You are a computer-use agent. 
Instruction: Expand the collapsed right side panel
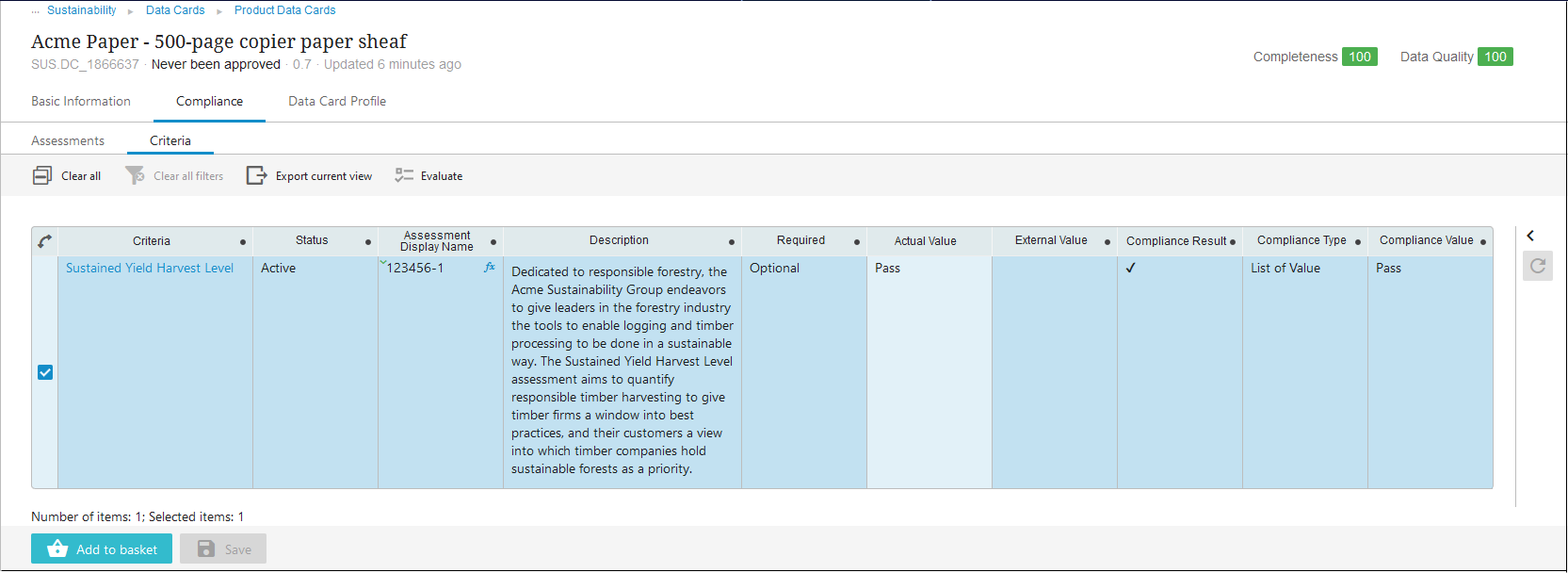click(x=1530, y=236)
